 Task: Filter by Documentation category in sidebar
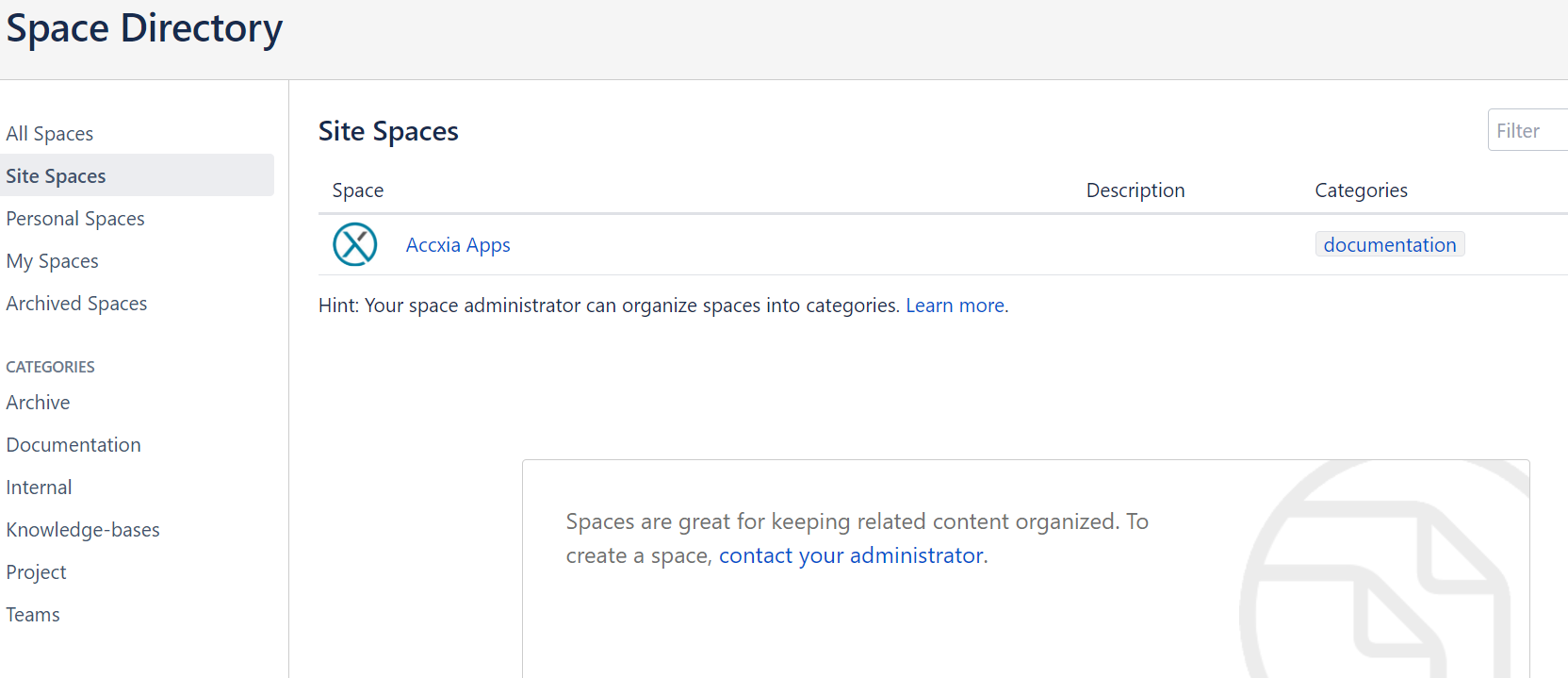(x=73, y=445)
